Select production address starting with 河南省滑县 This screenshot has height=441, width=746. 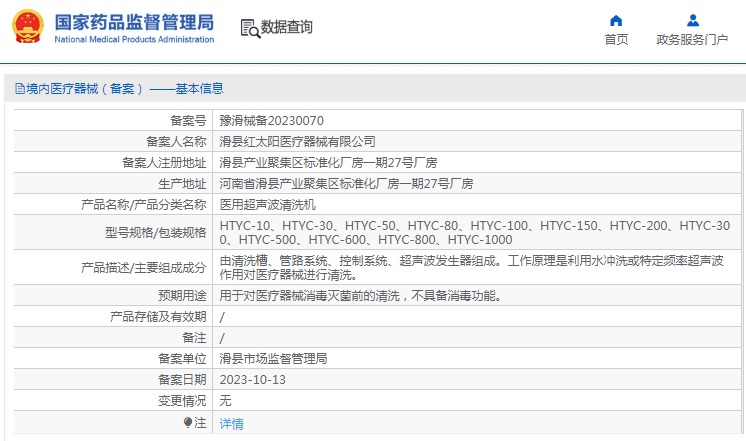click(346, 184)
